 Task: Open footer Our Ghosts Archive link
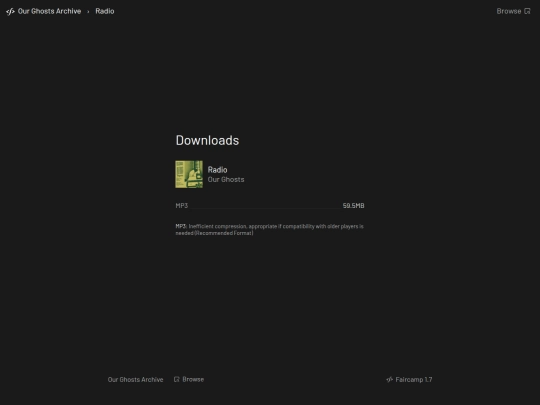coord(135,380)
